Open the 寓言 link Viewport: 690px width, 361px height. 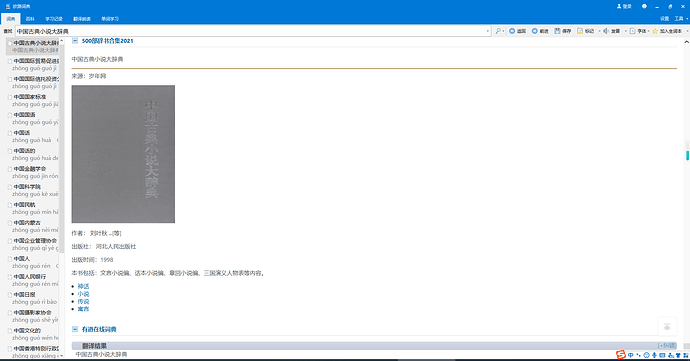pos(83,309)
